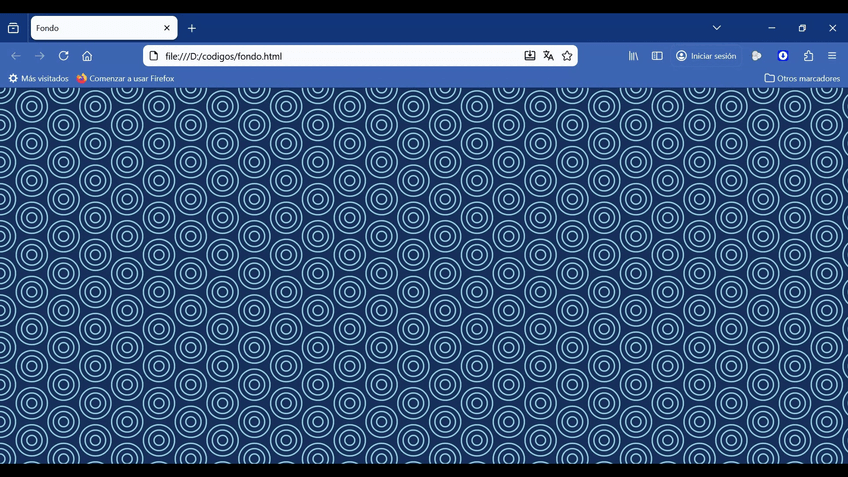This screenshot has height=477, width=848.
Task: Expand the list all tabs chevron
Action: click(x=717, y=28)
